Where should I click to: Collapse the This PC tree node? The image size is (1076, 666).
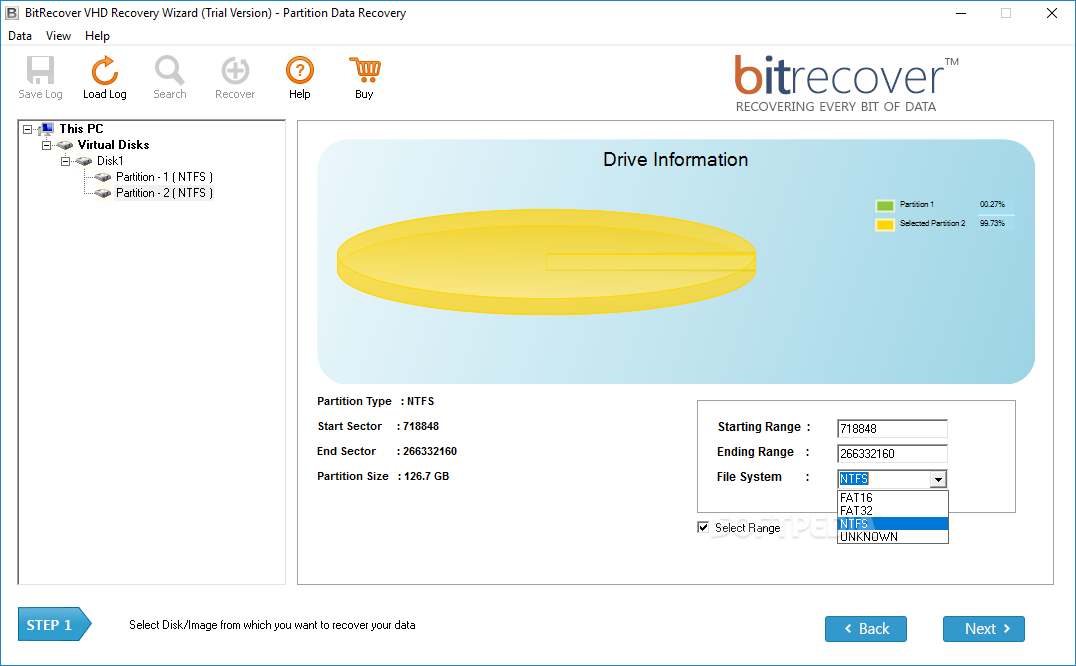tap(27, 129)
